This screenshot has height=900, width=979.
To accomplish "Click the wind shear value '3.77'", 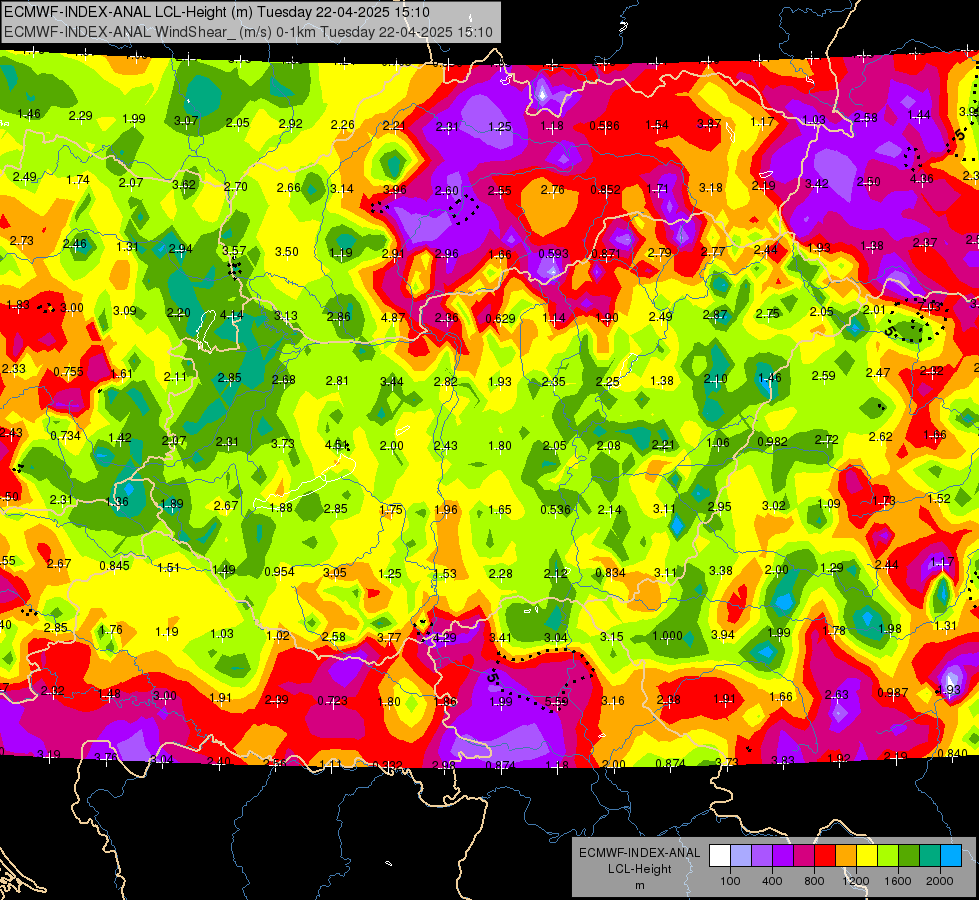I will 389,638.
